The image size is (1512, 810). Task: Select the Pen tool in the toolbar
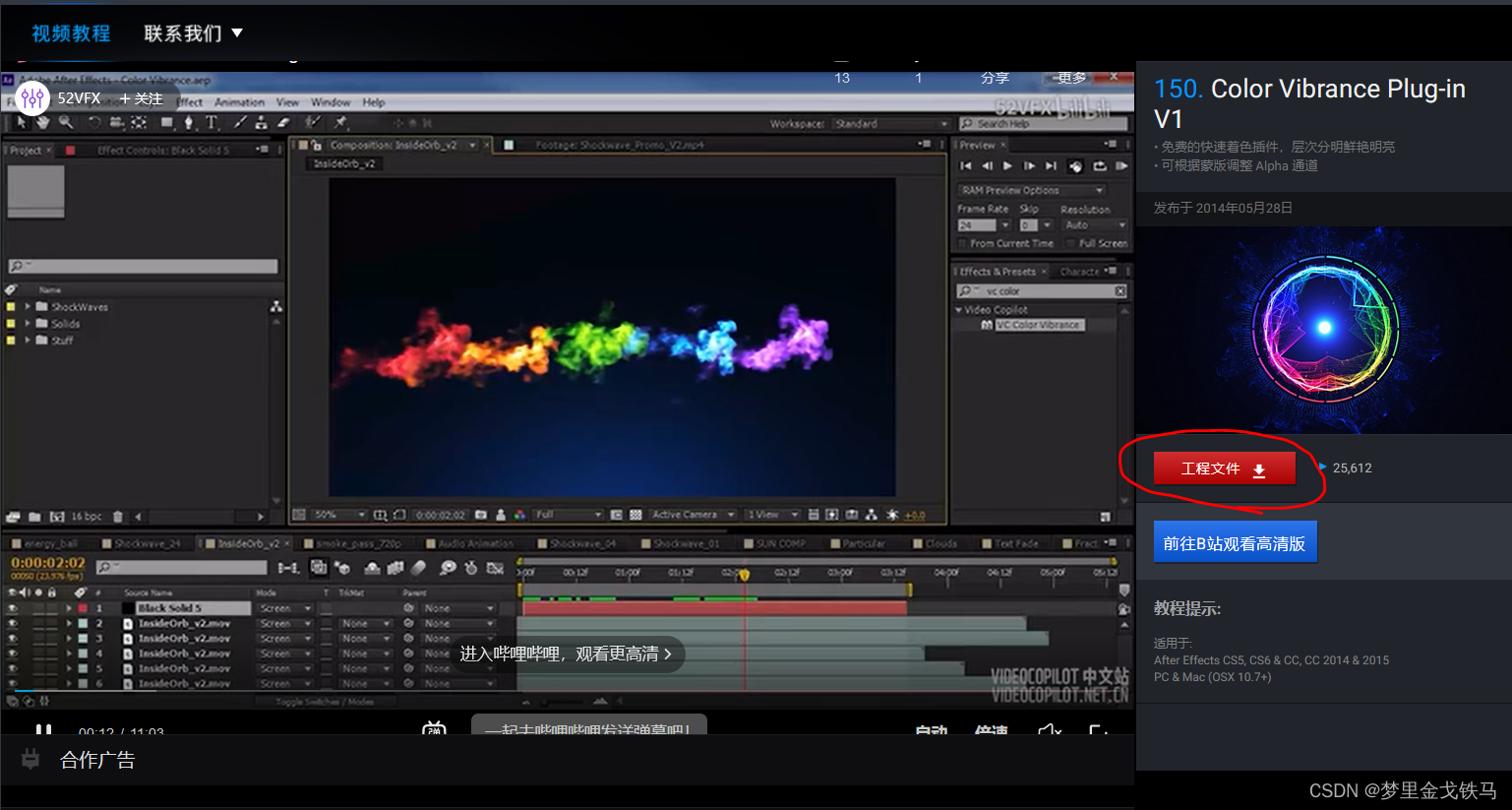pyautogui.click(x=189, y=123)
